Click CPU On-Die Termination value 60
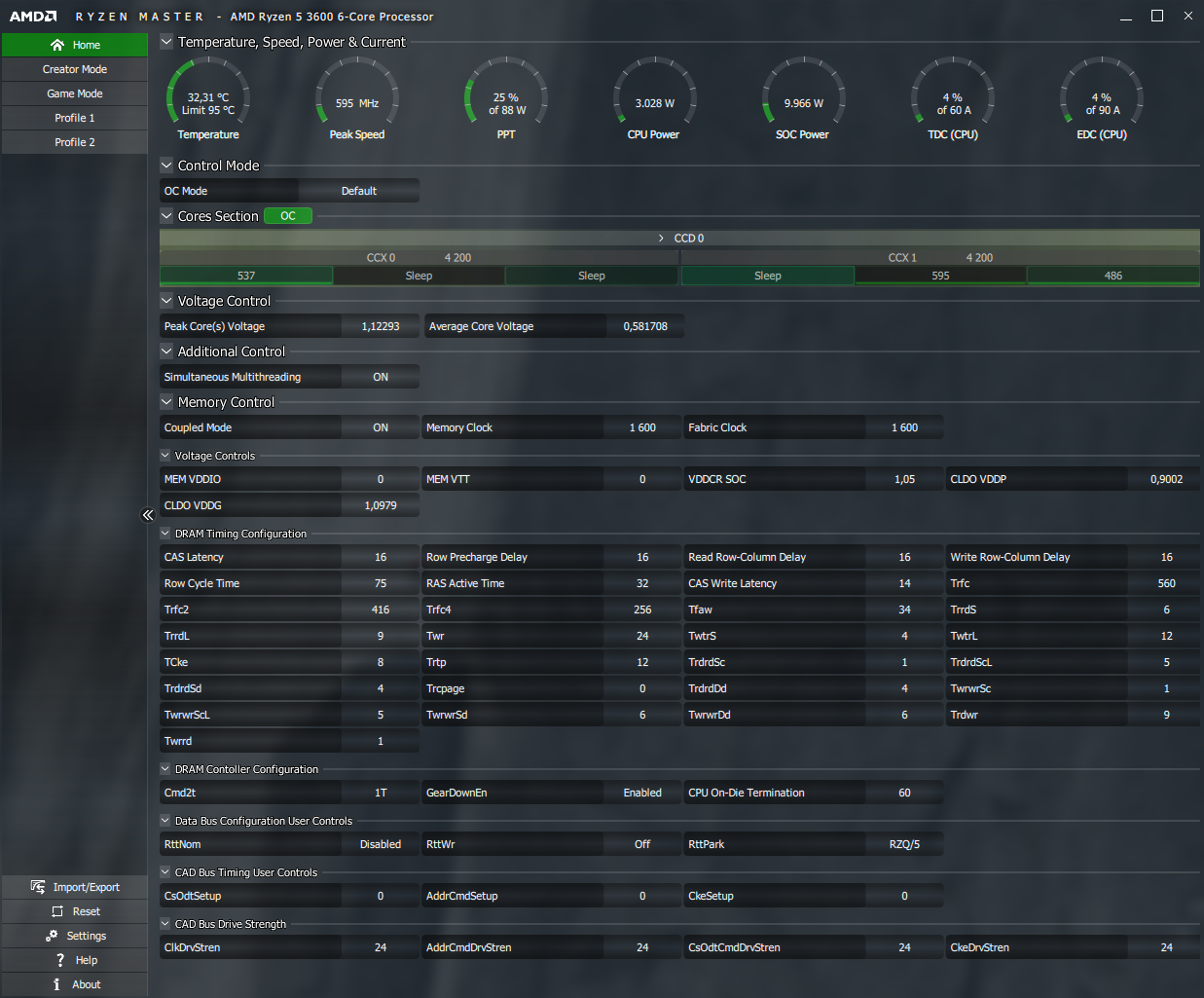The image size is (1204, 998). point(904,793)
